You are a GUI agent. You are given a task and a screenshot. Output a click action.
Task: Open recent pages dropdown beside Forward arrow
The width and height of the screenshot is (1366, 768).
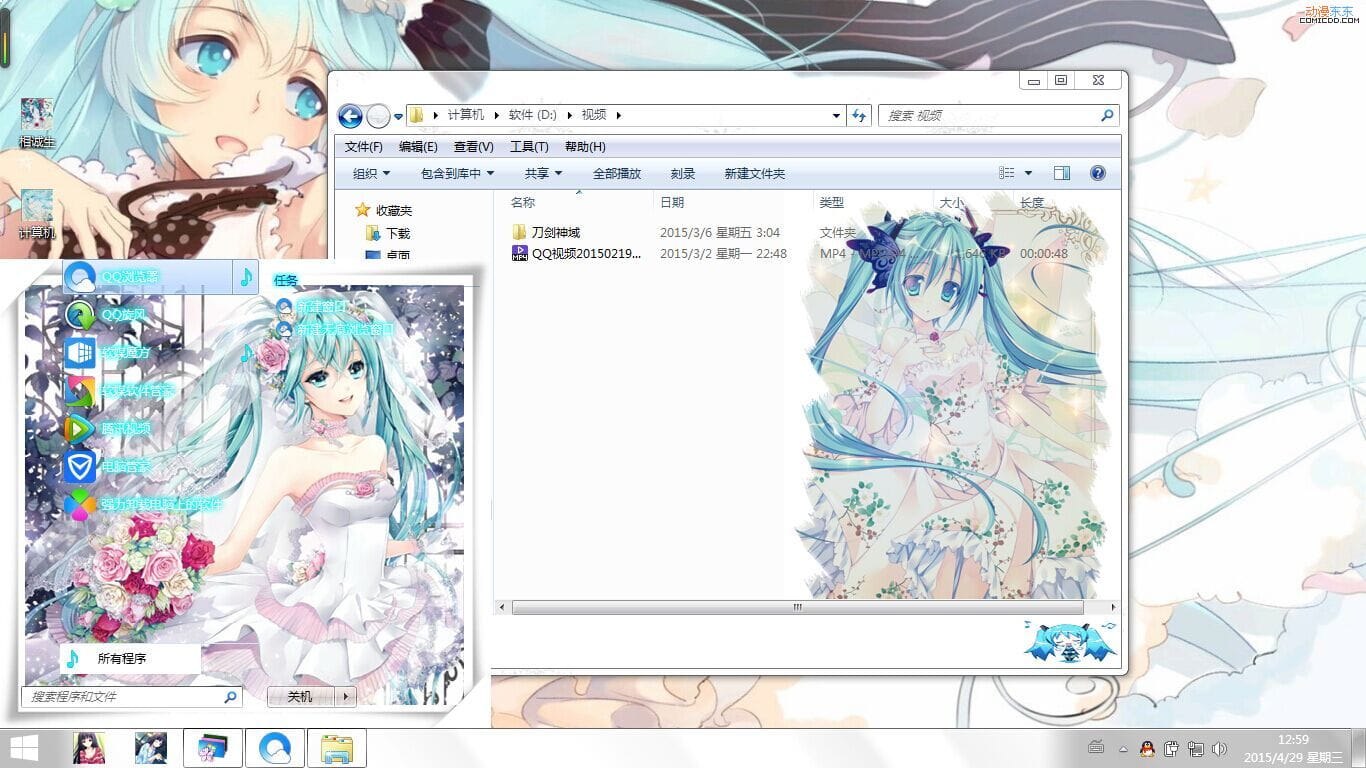tap(398, 117)
